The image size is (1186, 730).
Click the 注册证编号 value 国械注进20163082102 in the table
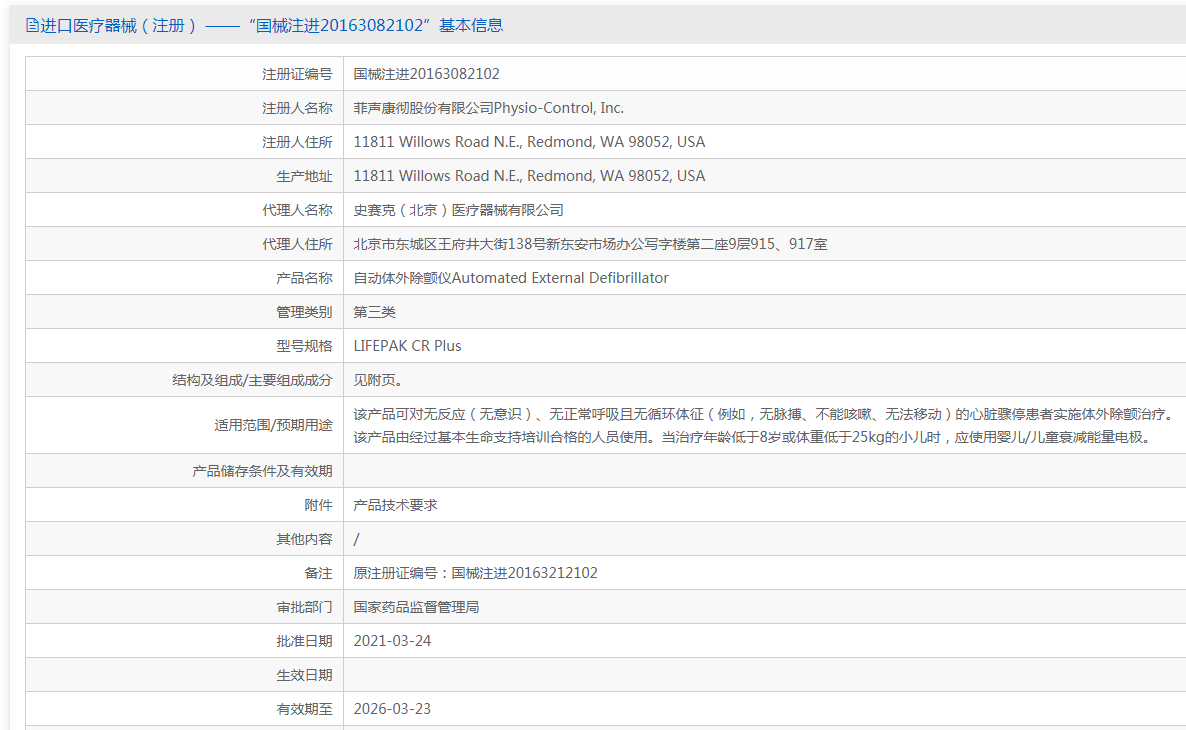pyautogui.click(x=427, y=74)
